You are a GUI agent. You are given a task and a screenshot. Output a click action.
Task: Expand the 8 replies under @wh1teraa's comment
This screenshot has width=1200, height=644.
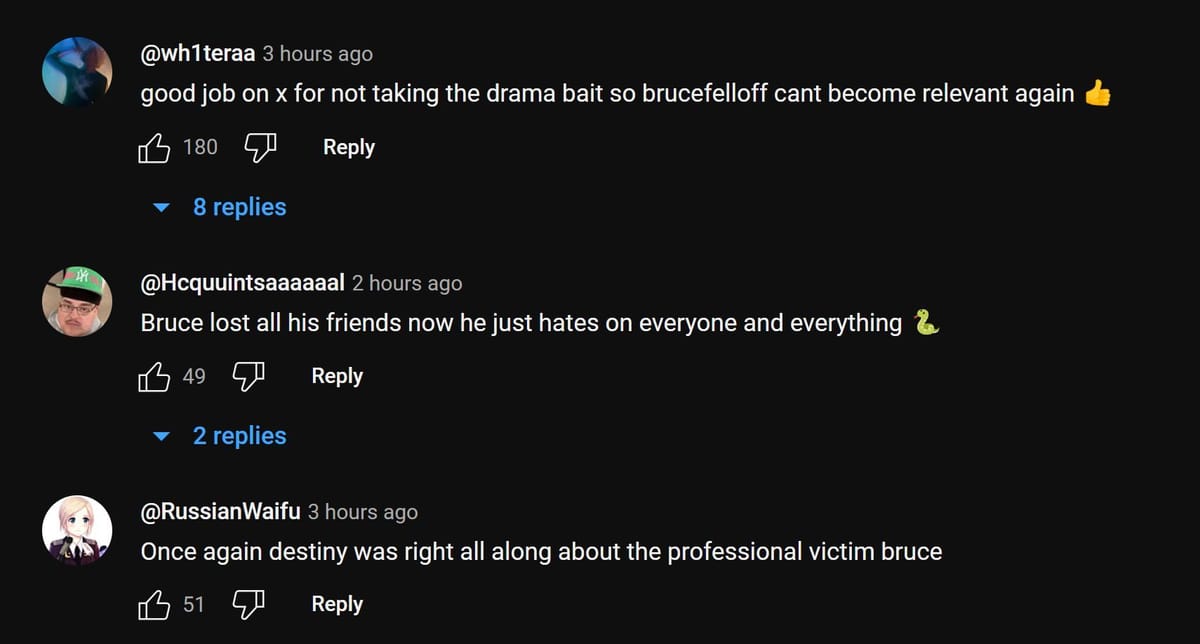click(x=240, y=207)
